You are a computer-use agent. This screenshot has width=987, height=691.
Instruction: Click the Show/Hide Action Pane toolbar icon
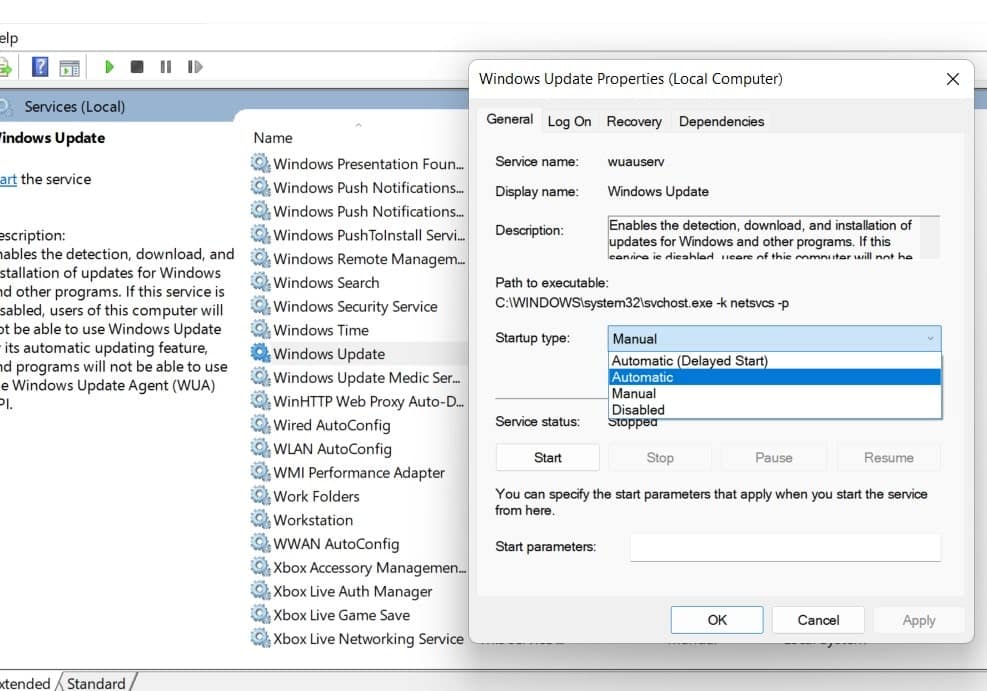(69, 68)
